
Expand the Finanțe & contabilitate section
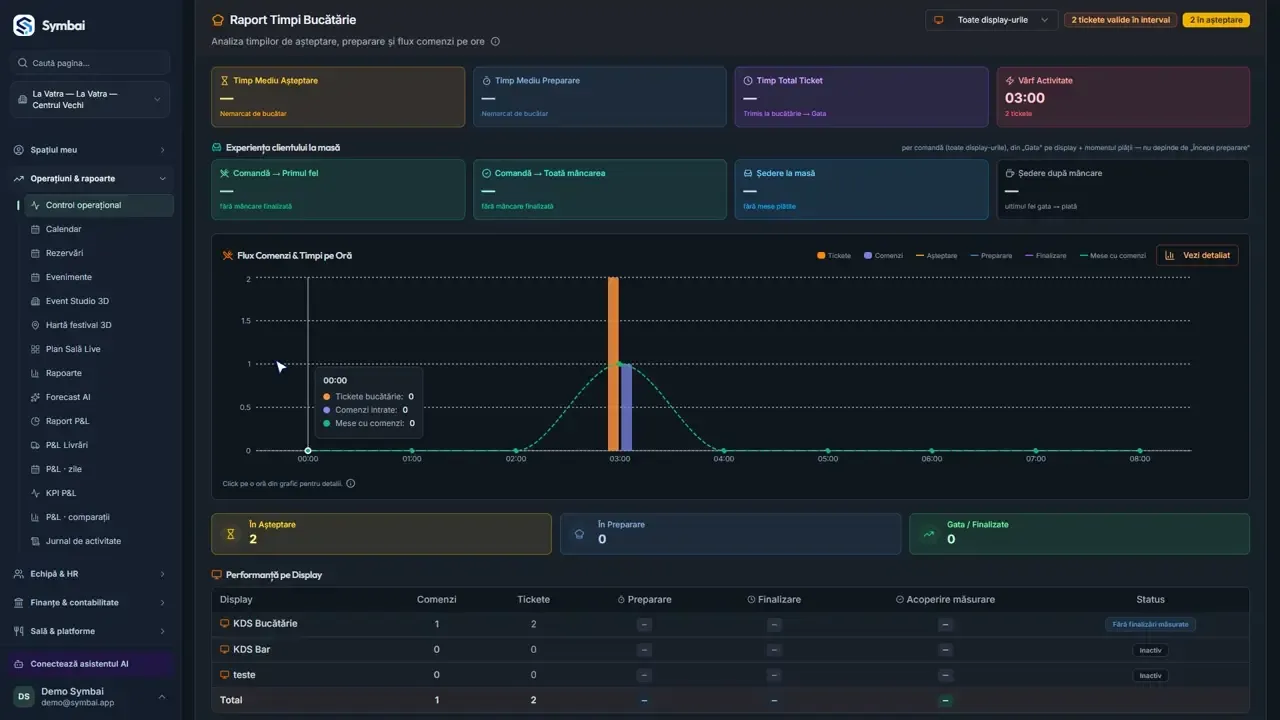(91, 602)
